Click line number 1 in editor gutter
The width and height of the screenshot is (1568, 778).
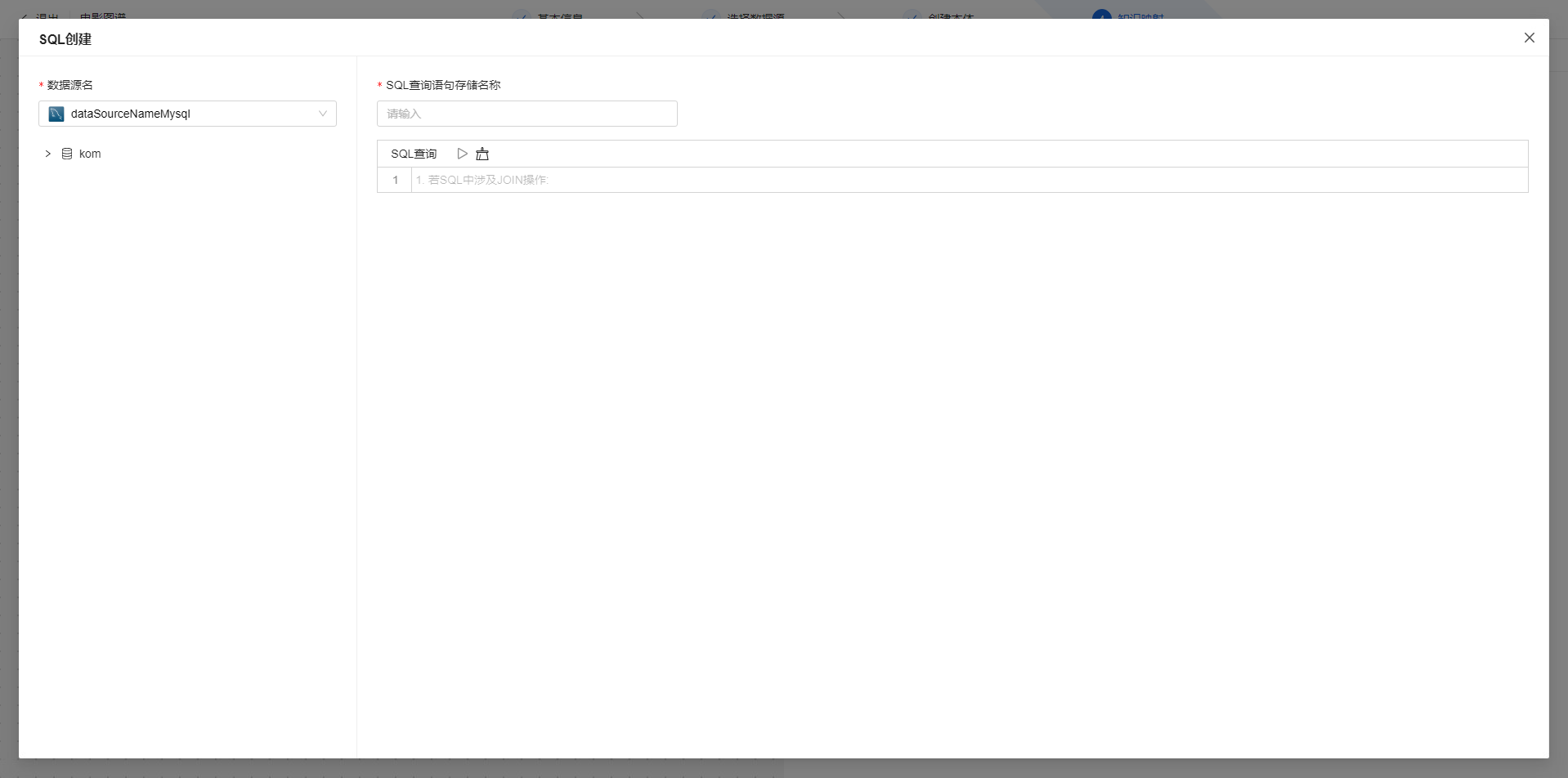click(396, 180)
